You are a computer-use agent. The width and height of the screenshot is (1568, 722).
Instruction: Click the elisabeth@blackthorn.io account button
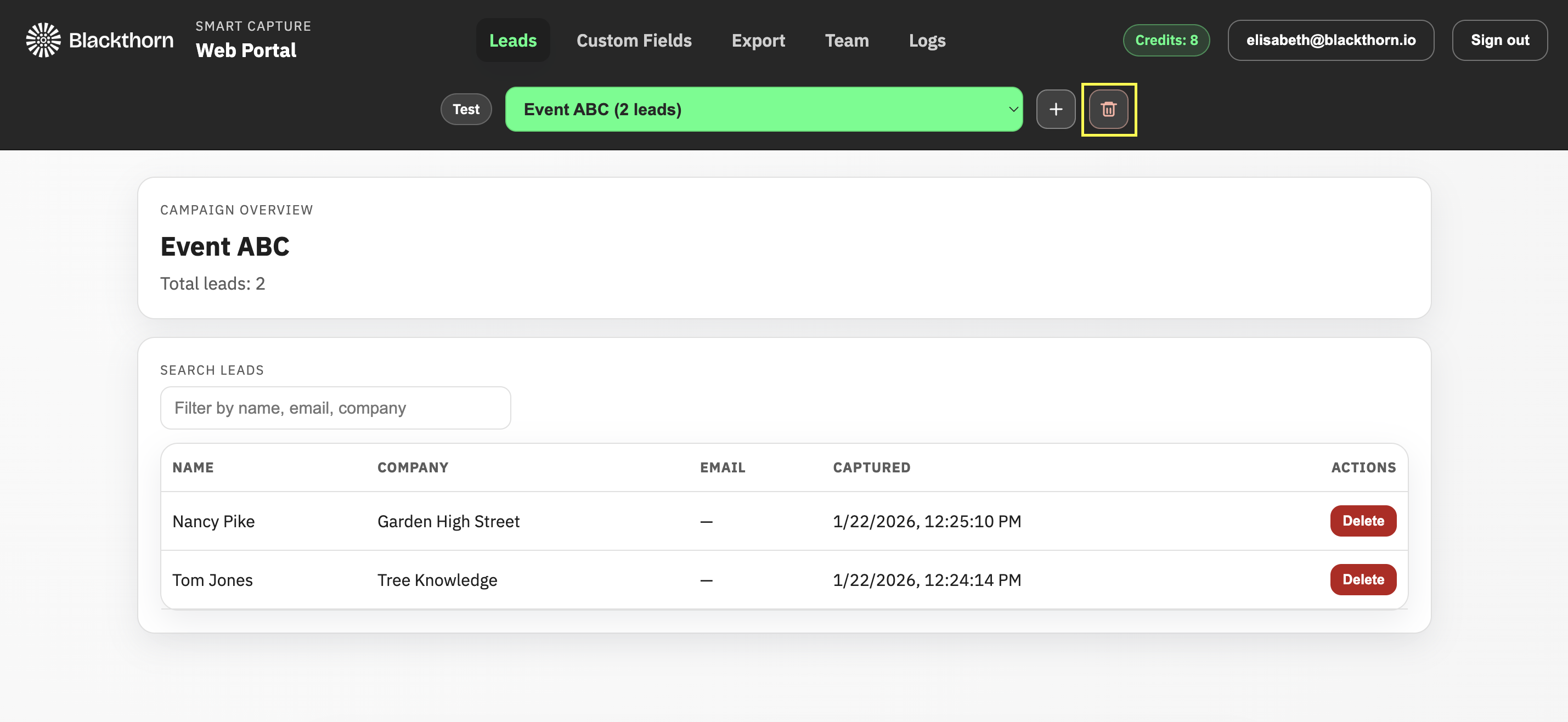(x=1330, y=40)
